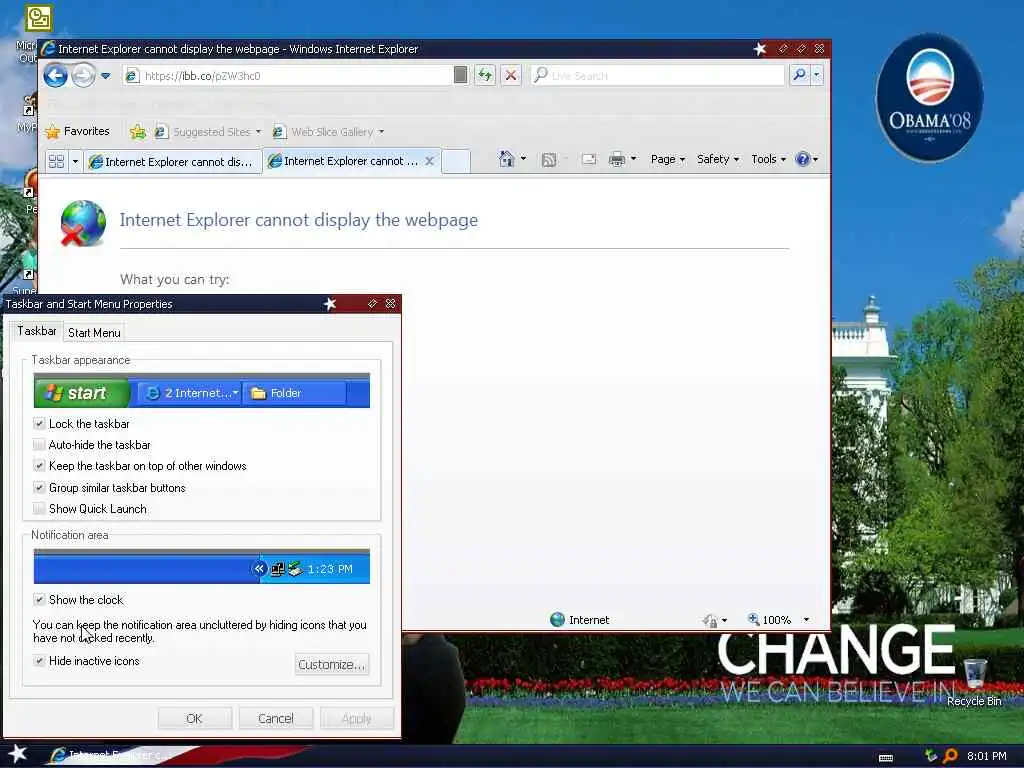Open the star Start button on taskbar
The image size is (1024, 768).
point(17,754)
